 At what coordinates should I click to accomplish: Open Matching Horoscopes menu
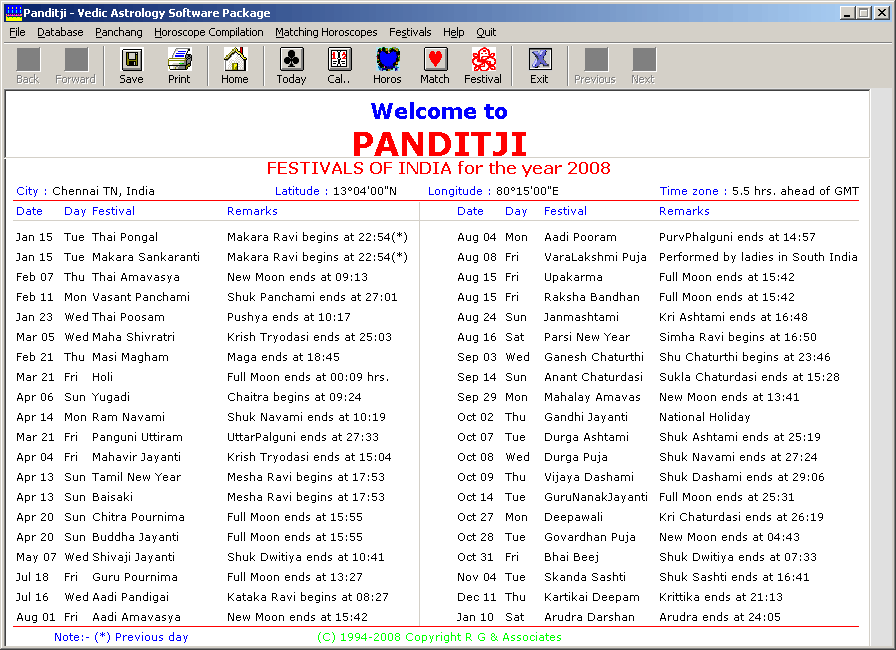(x=326, y=32)
